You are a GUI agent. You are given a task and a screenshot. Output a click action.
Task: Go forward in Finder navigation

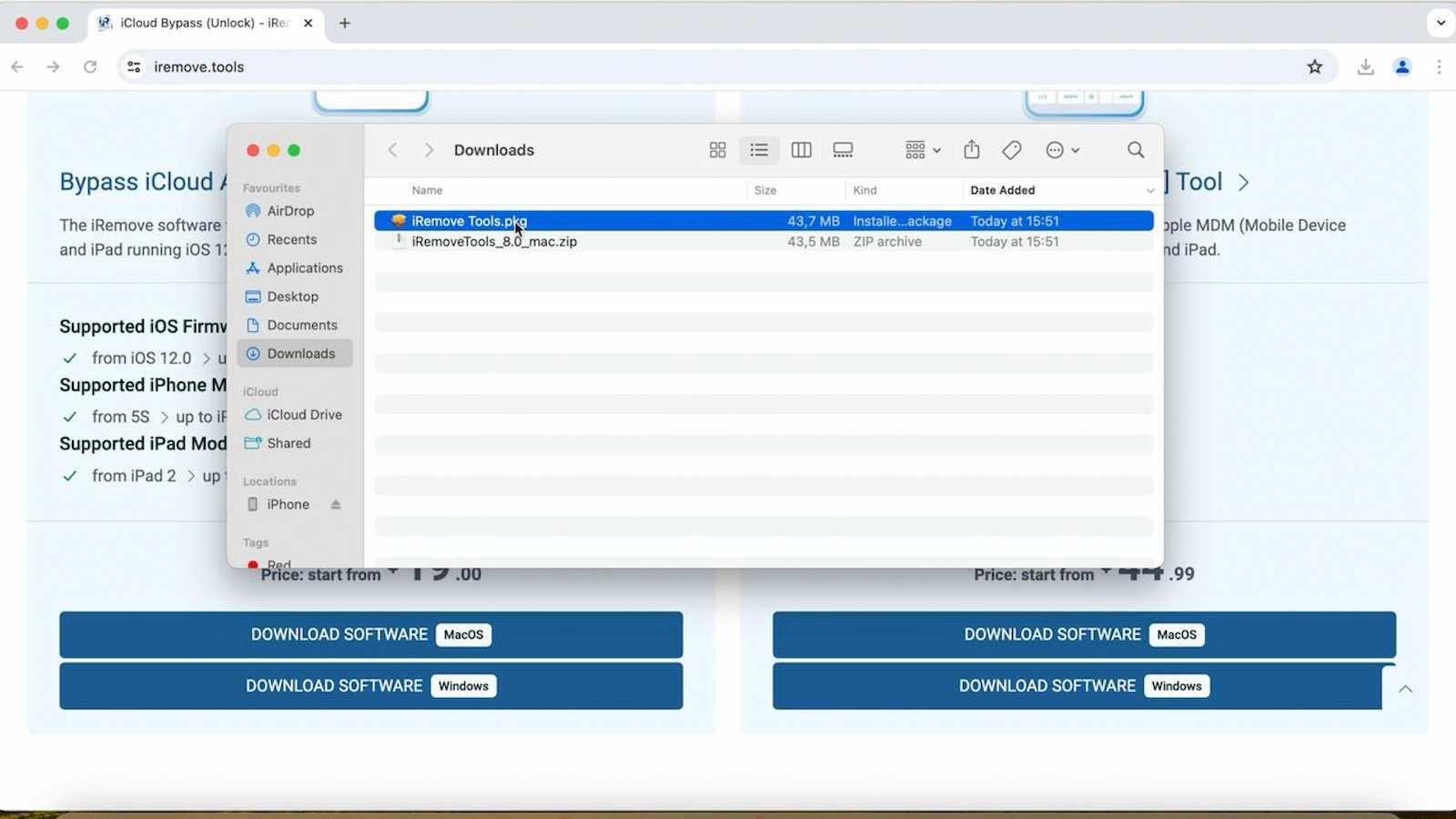[x=429, y=150]
